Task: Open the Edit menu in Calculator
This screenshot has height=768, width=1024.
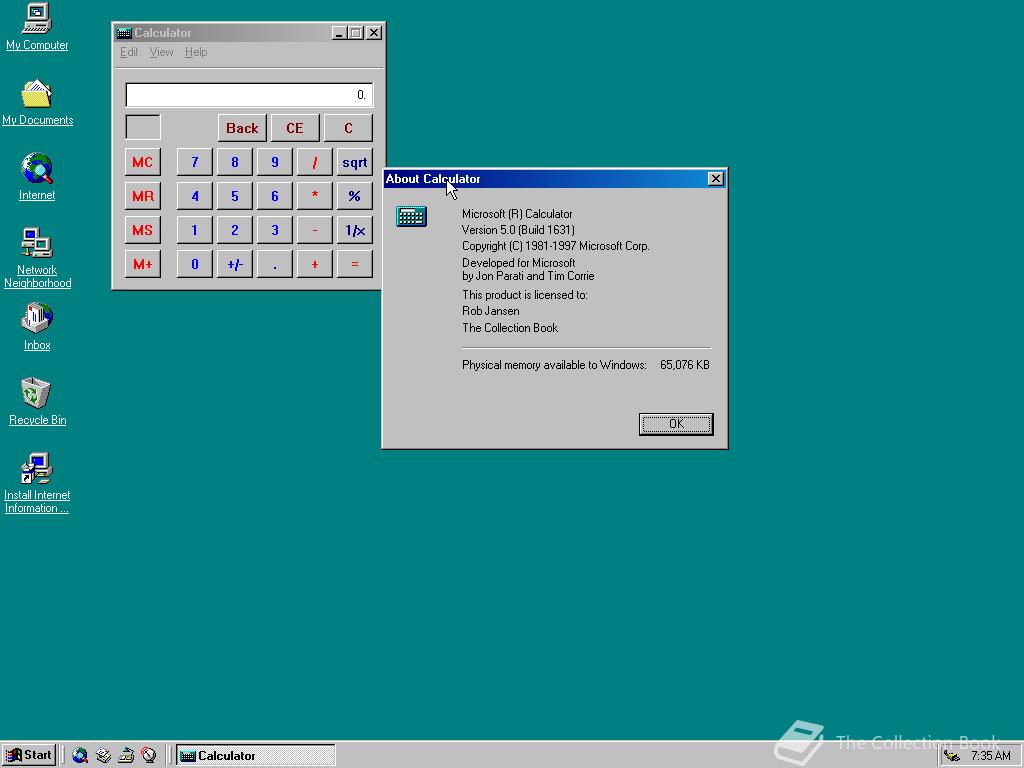Action: [129, 52]
